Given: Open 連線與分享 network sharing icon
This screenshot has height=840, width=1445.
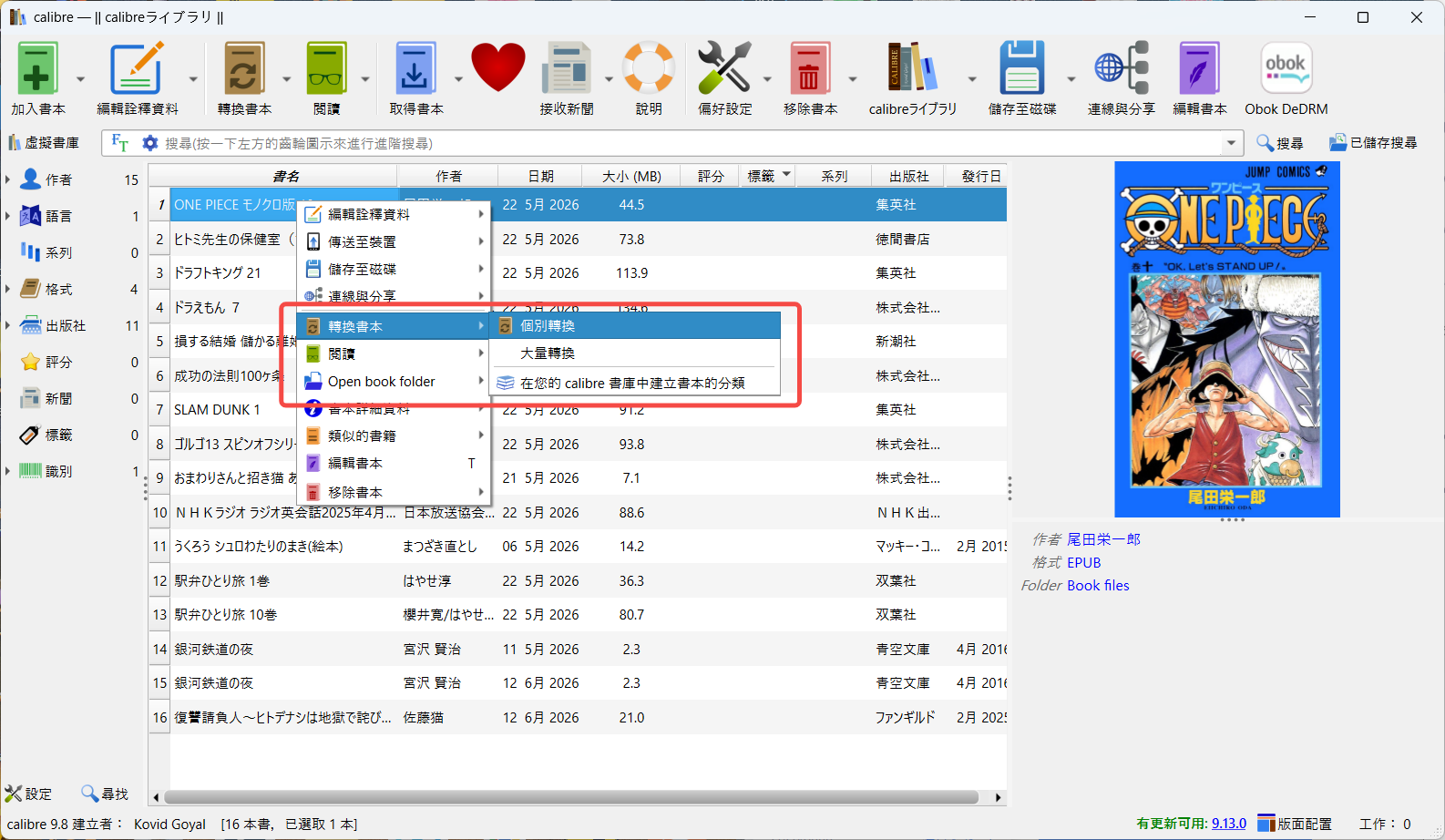Looking at the screenshot, I should click(1122, 68).
